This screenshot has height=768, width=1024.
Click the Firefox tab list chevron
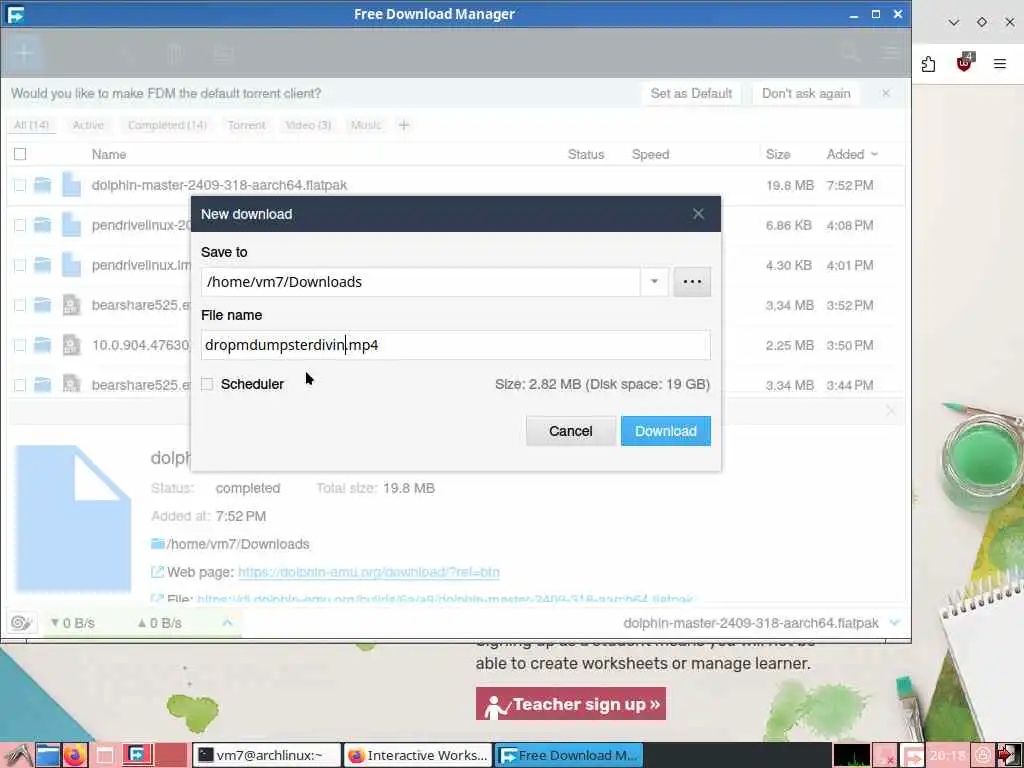953,22
